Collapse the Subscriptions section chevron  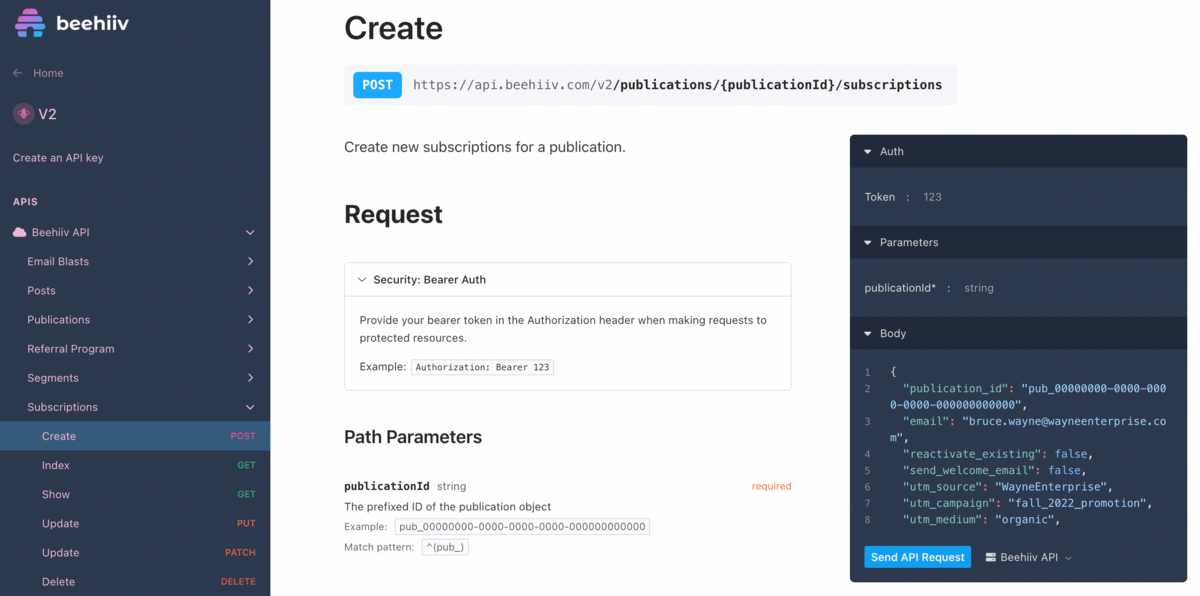pos(250,407)
